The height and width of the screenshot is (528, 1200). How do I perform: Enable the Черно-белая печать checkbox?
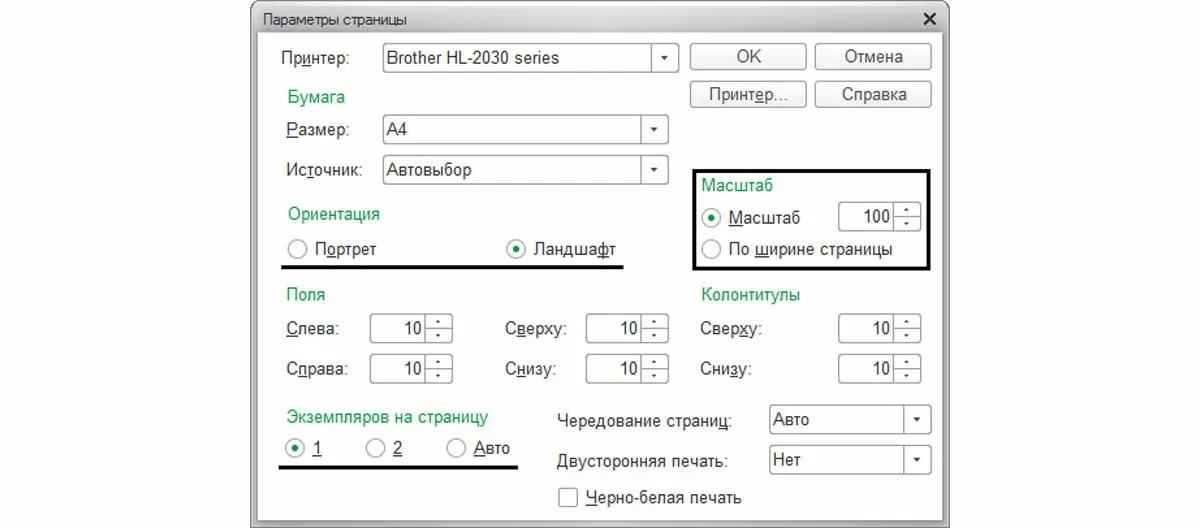(568, 497)
